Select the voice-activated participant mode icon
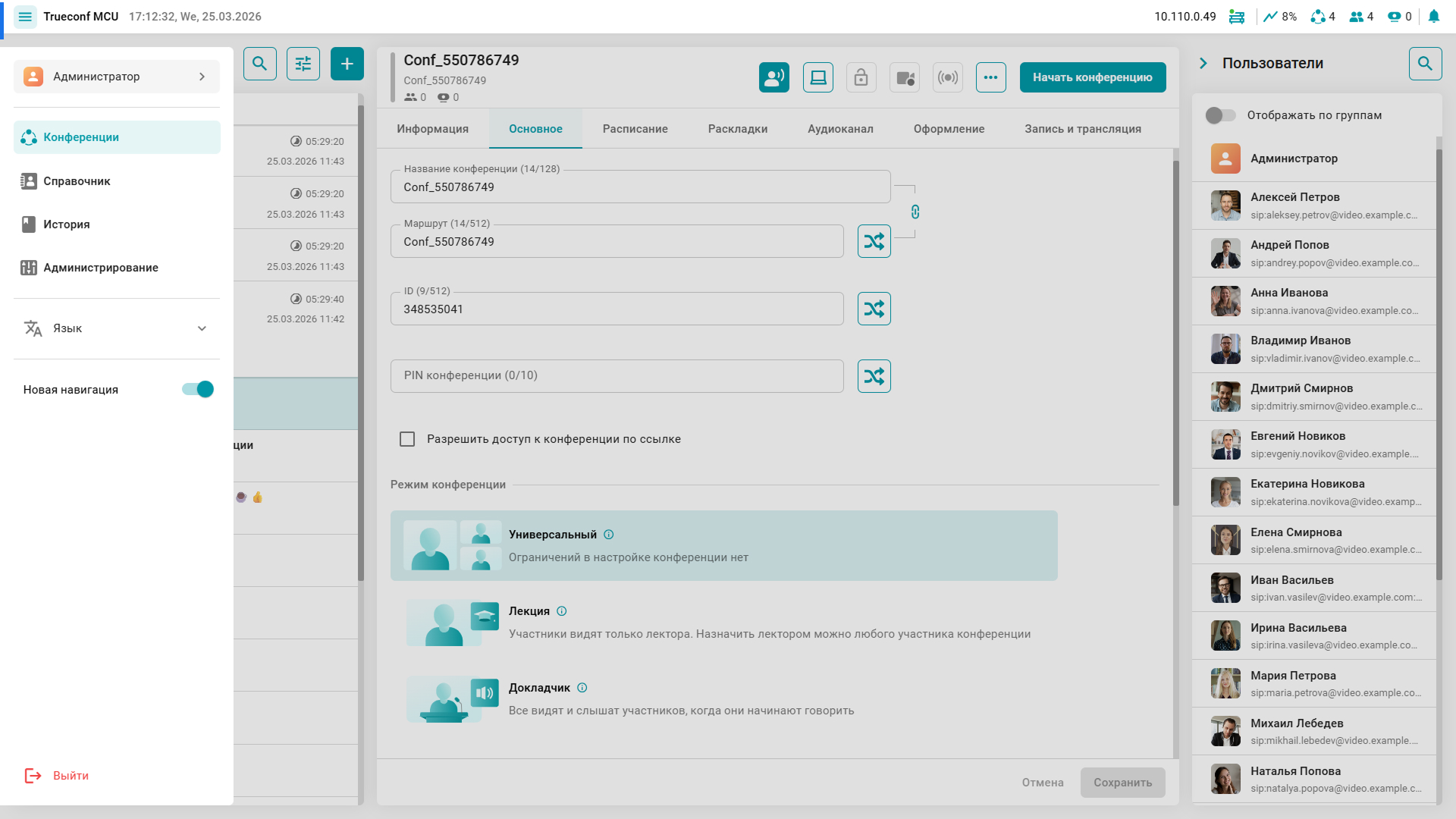Viewport: 1456px width, 819px height. pyautogui.click(x=774, y=77)
